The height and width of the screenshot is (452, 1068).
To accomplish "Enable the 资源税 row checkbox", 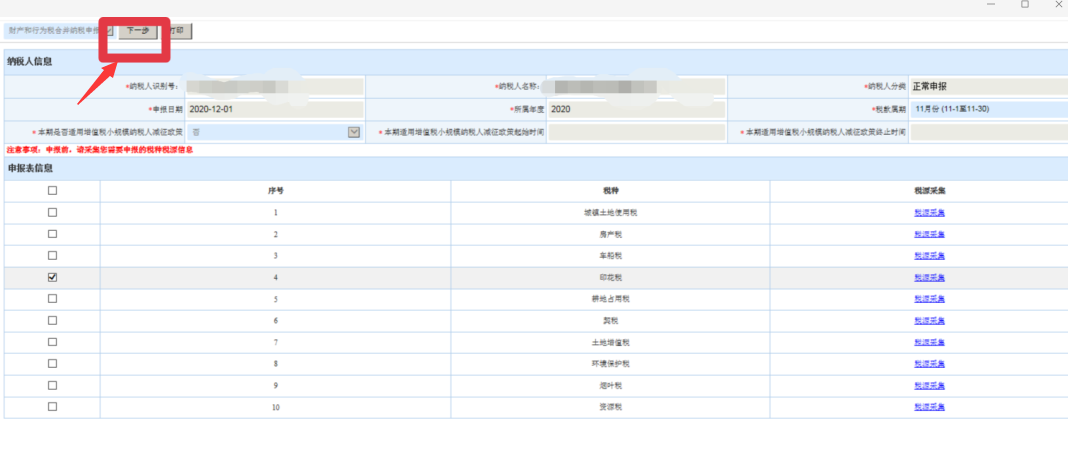I will (x=52, y=407).
